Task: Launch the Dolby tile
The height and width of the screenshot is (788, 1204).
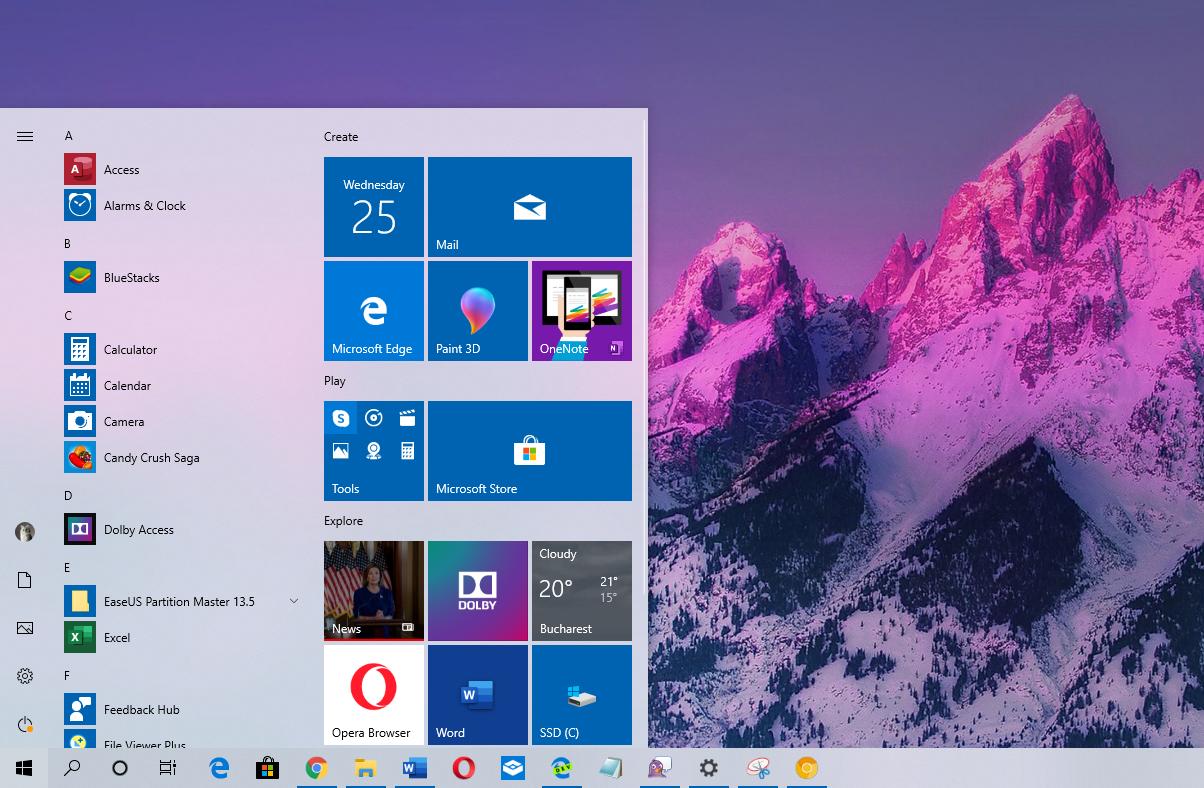Action: point(478,591)
